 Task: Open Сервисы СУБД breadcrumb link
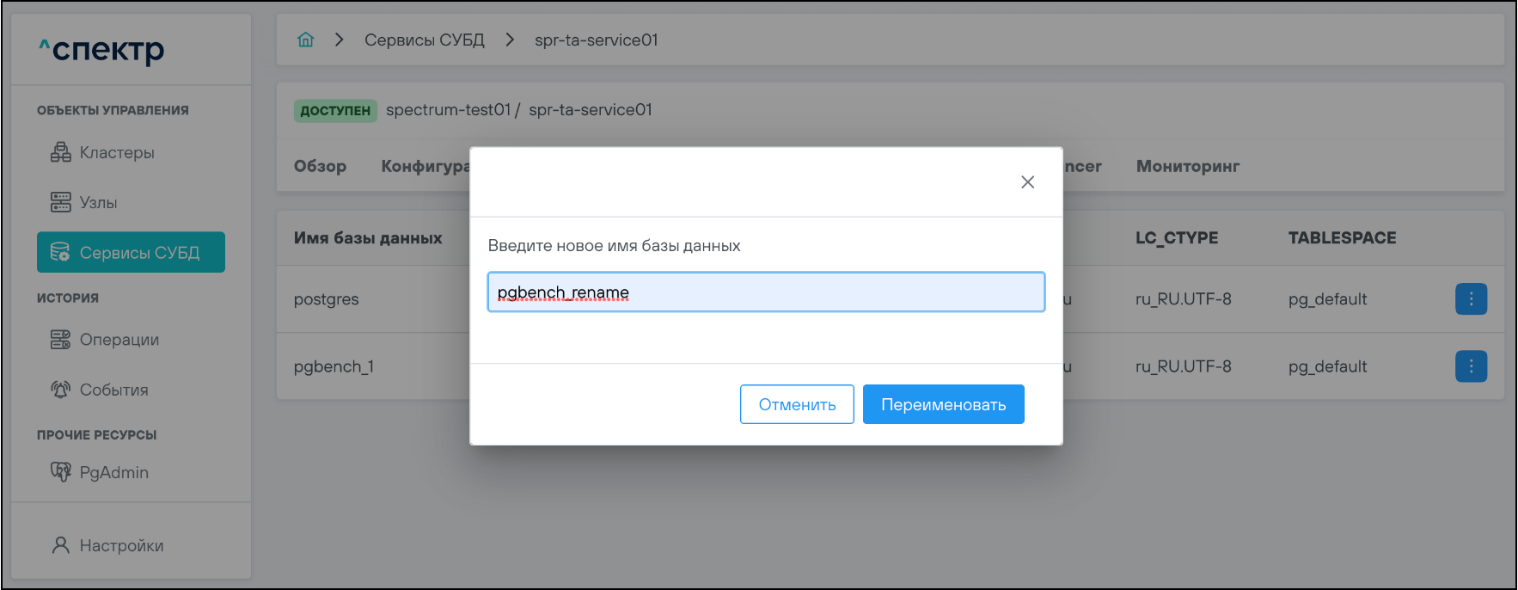(x=424, y=40)
